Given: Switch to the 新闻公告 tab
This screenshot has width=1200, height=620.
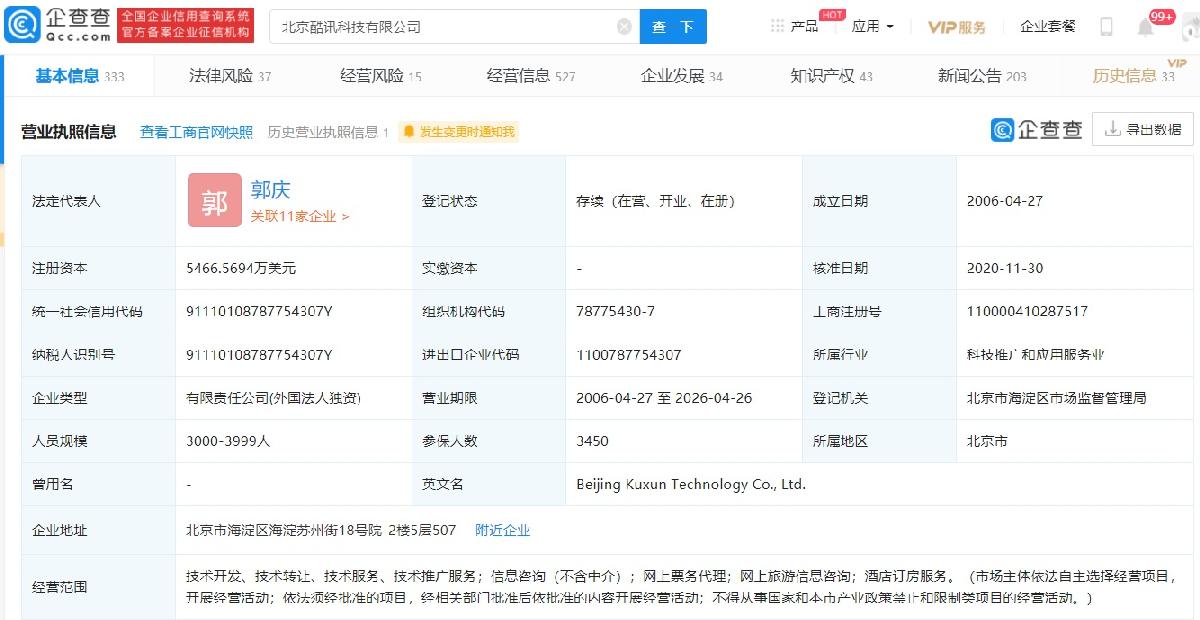Looking at the screenshot, I should click(x=982, y=76).
